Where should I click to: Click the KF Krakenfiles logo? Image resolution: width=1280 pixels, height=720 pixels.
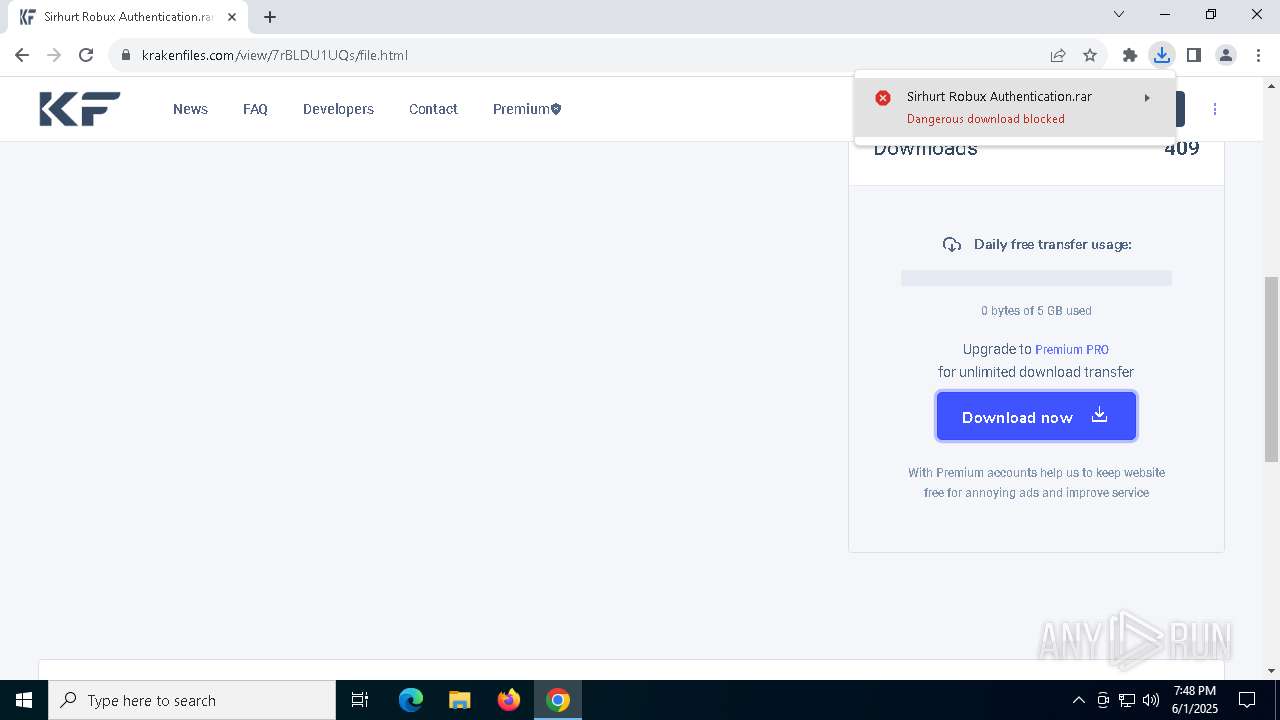click(x=80, y=109)
